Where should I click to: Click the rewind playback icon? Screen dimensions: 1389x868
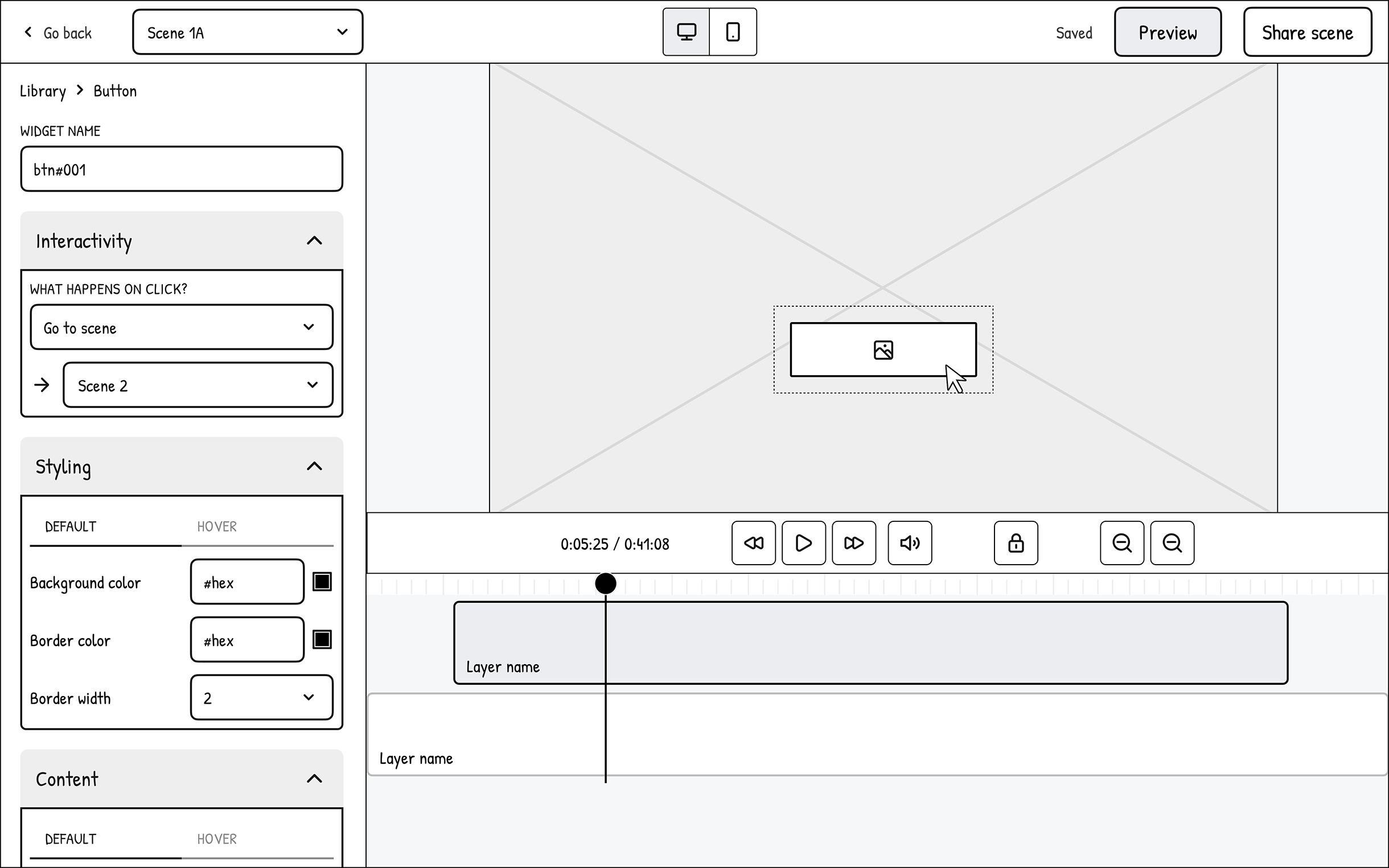(753, 543)
